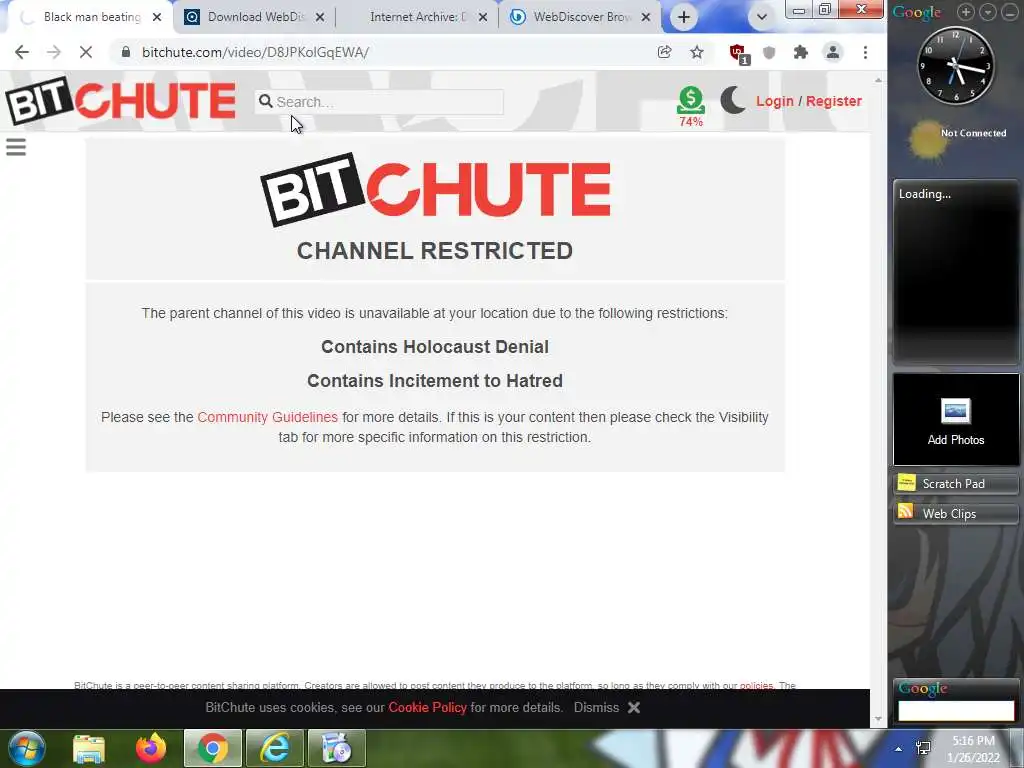Click the BitChute header logo
This screenshot has width=1024, height=768.
[x=120, y=101]
